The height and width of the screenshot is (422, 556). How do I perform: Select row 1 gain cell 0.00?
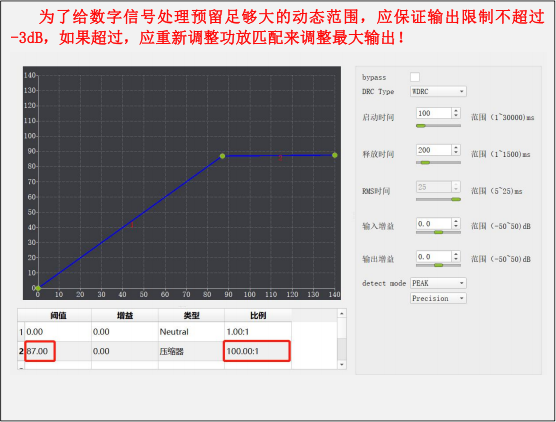tap(125, 332)
